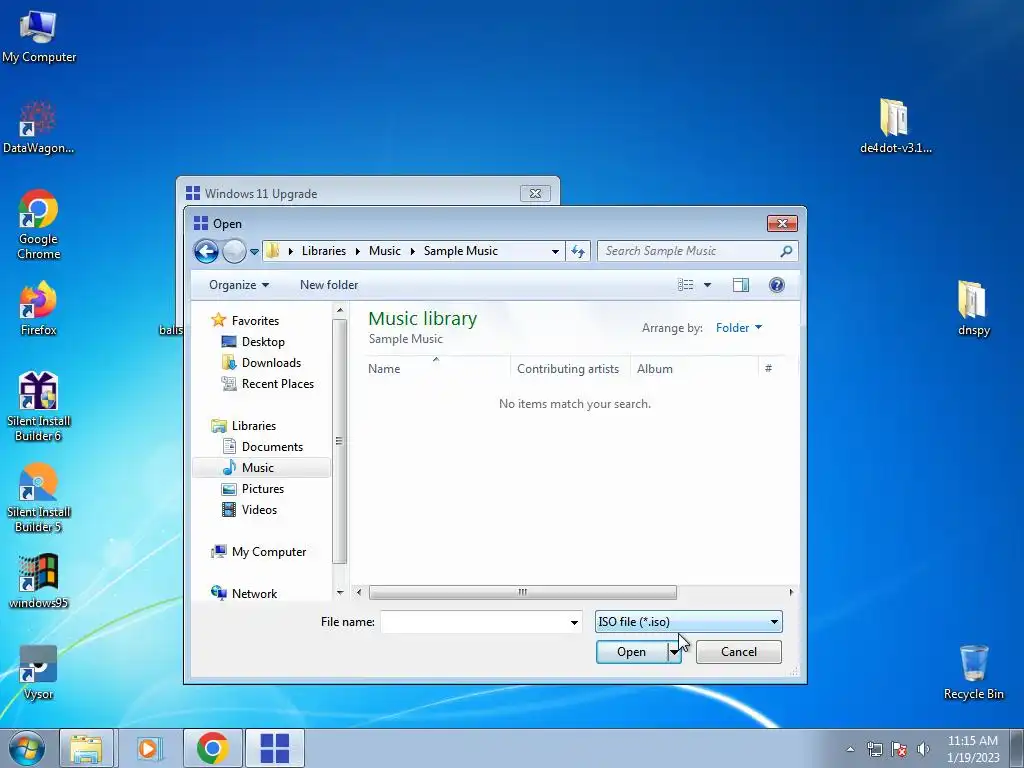
Task: Select the dnspy folder icon
Action: click(973, 308)
